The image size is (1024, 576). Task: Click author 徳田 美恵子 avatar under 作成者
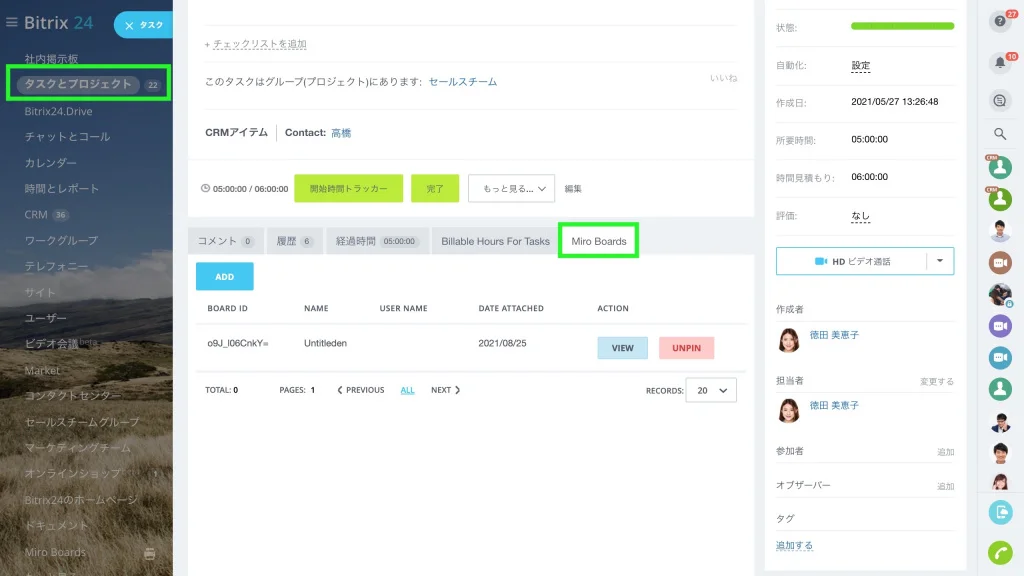tap(789, 340)
